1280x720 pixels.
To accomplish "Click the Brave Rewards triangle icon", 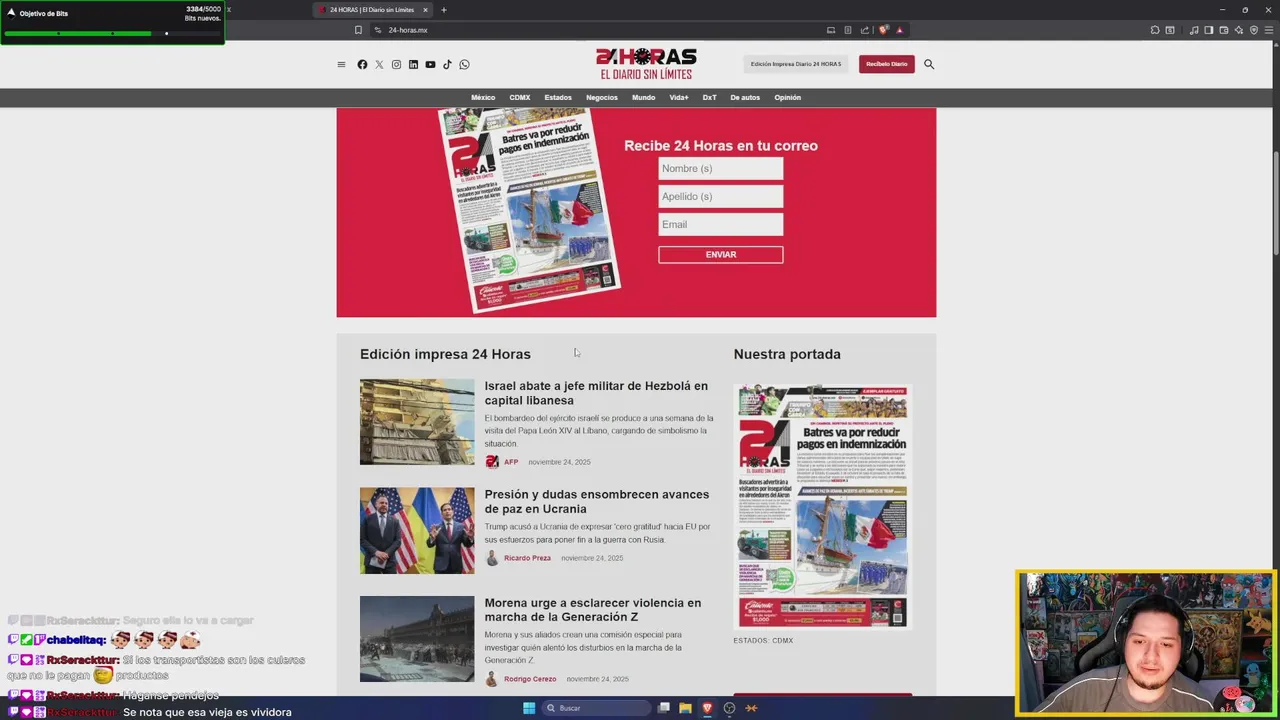I will tap(899, 30).
